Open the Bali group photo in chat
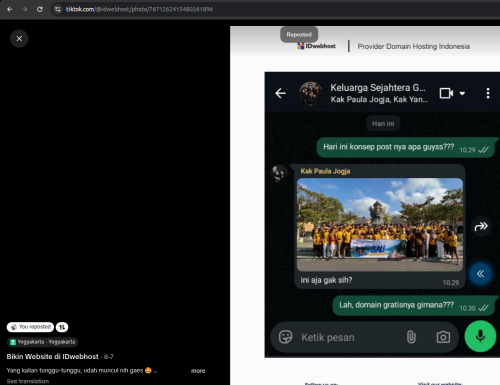The width and height of the screenshot is (500, 385). pyautogui.click(x=380, y=224)
